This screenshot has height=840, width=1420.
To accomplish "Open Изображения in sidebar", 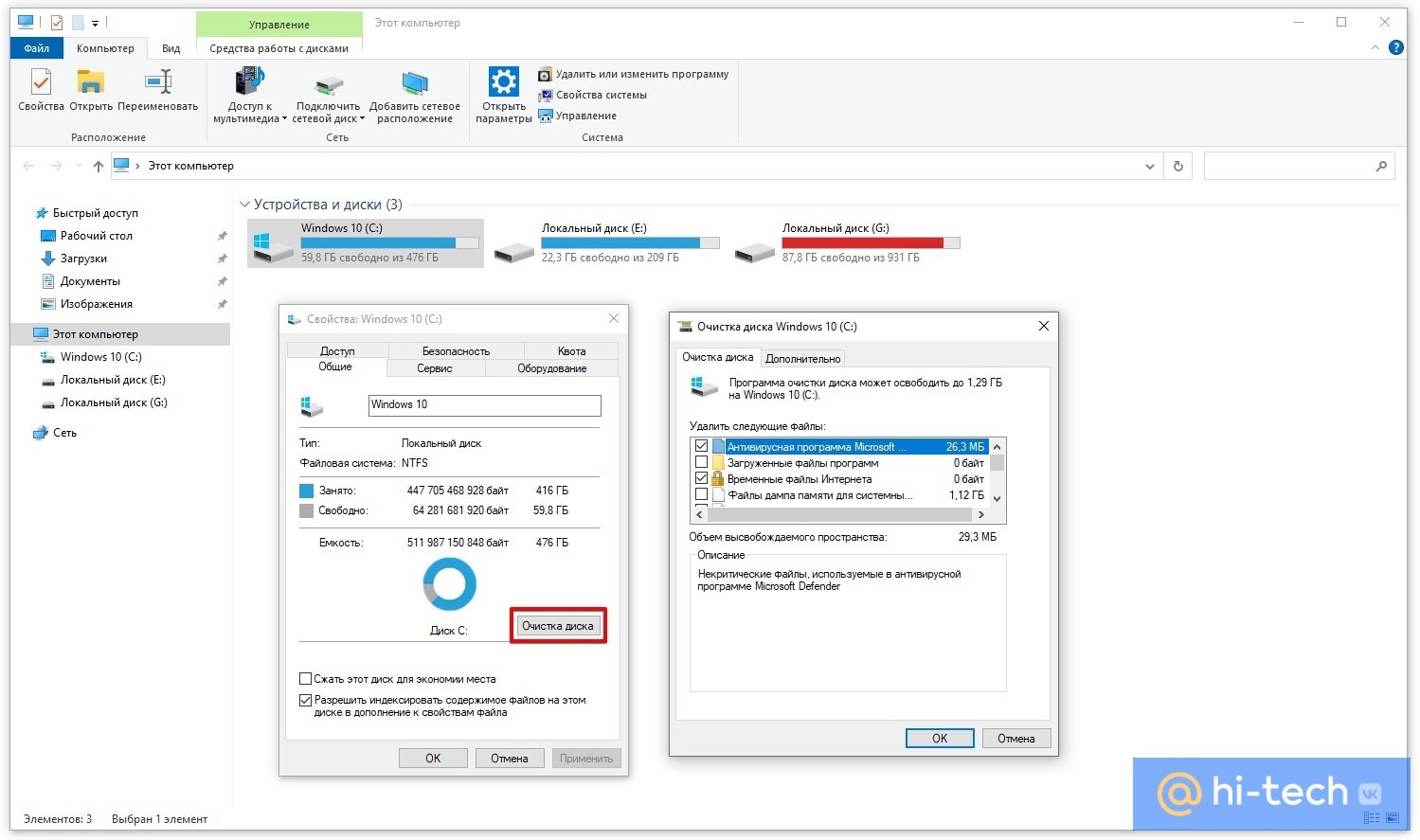I will pyautogui.click(x=96, y=304).
